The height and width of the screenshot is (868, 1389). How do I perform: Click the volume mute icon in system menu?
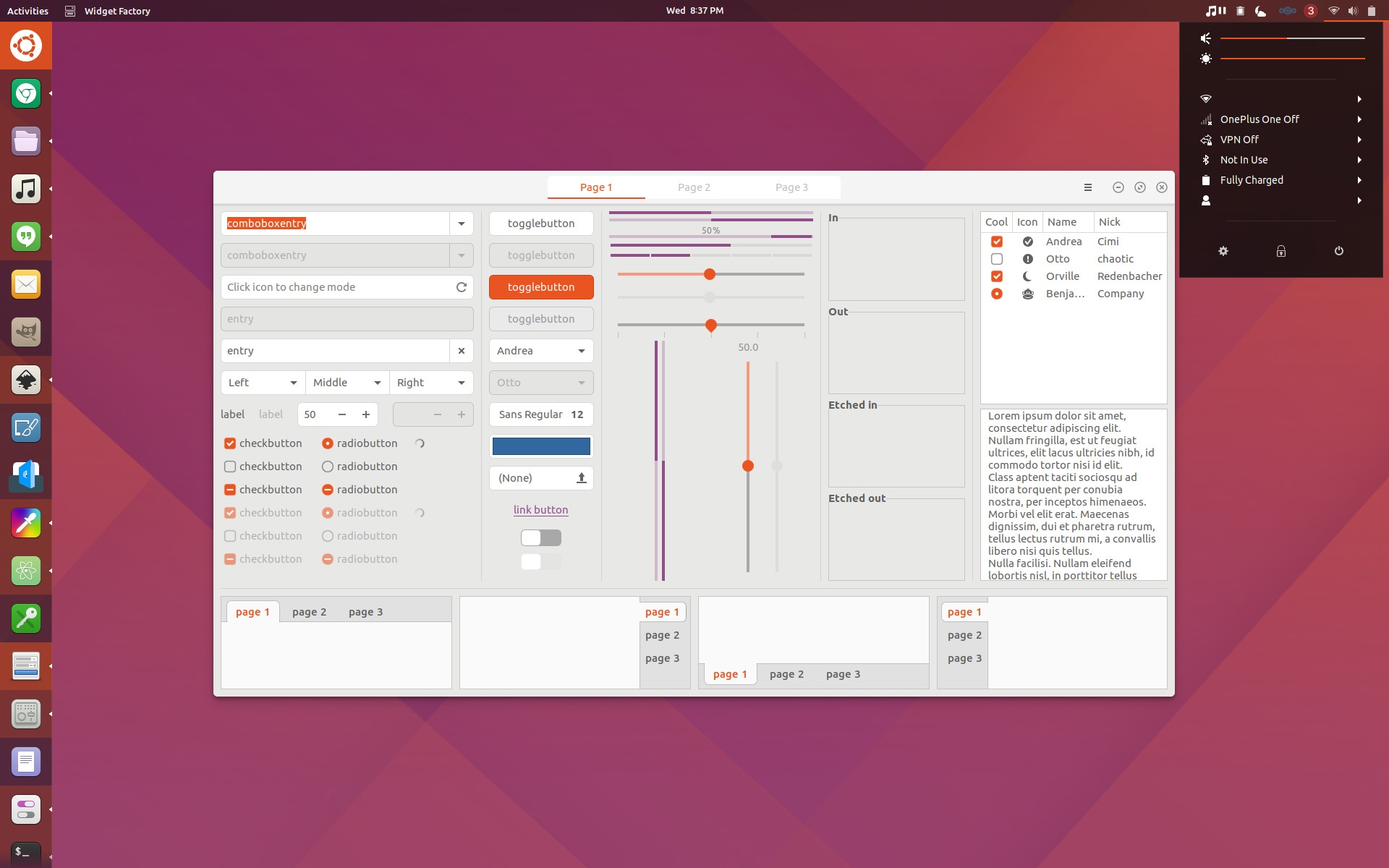point(1206,38)
